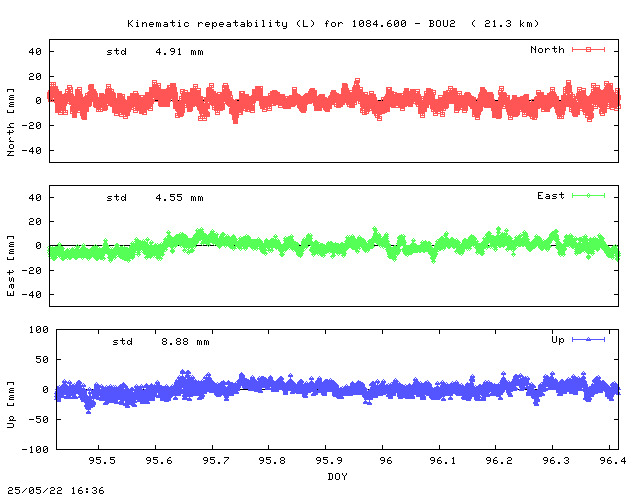The width and height of the screenshot is (640, 496).
Task: Click x-axis tick label 96.4
Action: point(613,460)
